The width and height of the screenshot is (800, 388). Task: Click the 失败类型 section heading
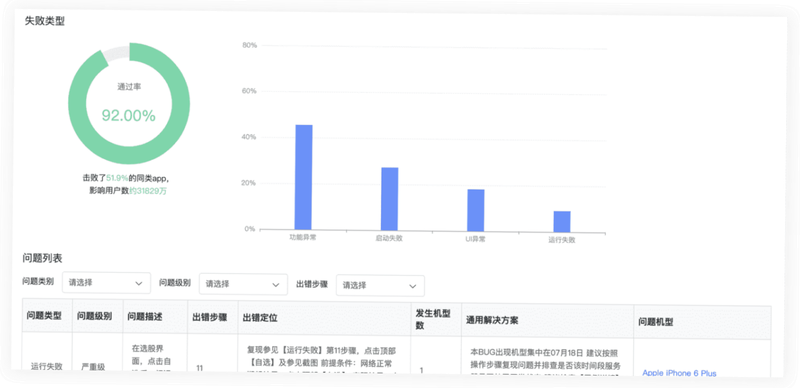coord(45,21)
